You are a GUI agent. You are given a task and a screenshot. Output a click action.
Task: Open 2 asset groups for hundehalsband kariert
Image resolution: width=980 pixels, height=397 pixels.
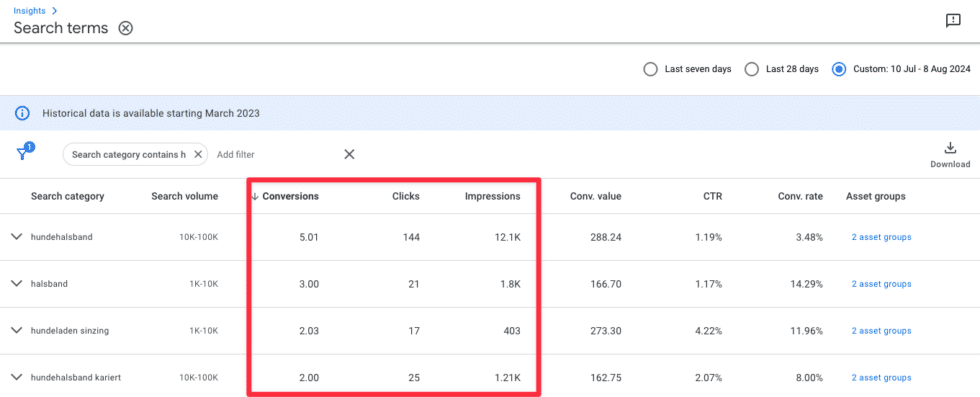[881, 378]
